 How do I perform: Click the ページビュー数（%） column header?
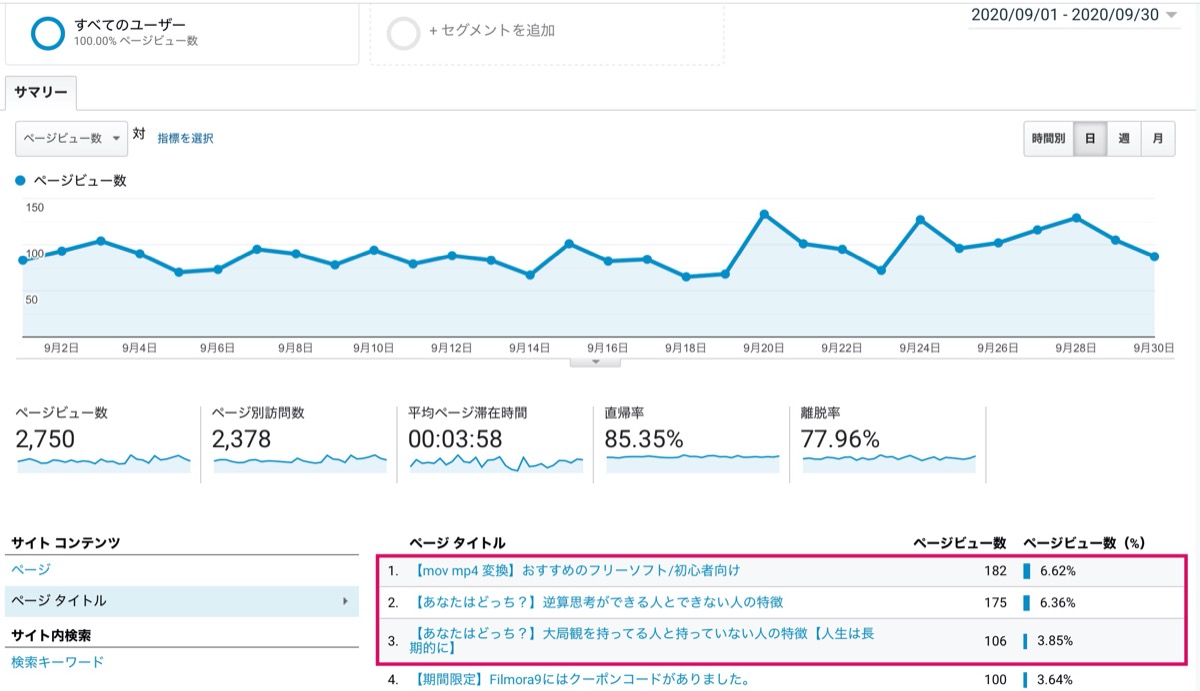[x=1083, y=543]
